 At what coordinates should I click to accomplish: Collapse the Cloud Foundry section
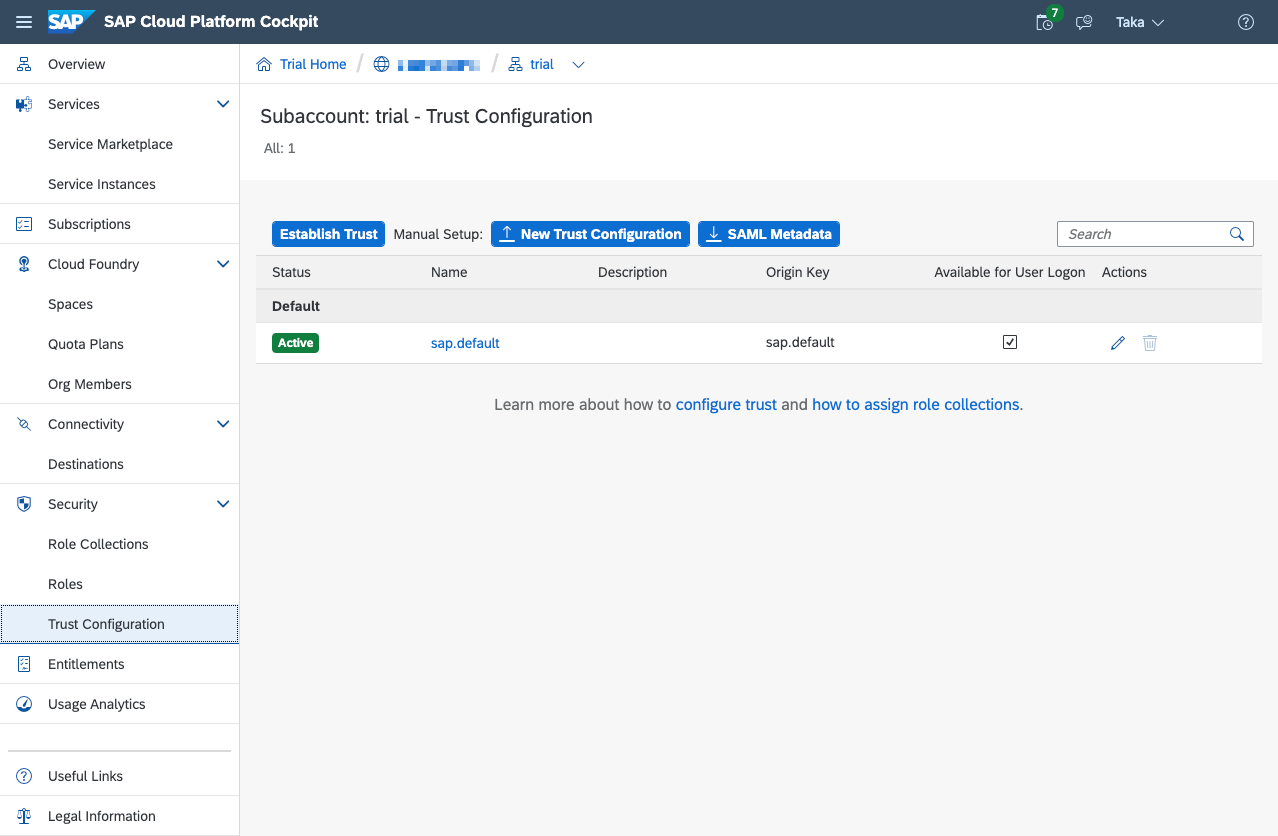pos(223,264)
